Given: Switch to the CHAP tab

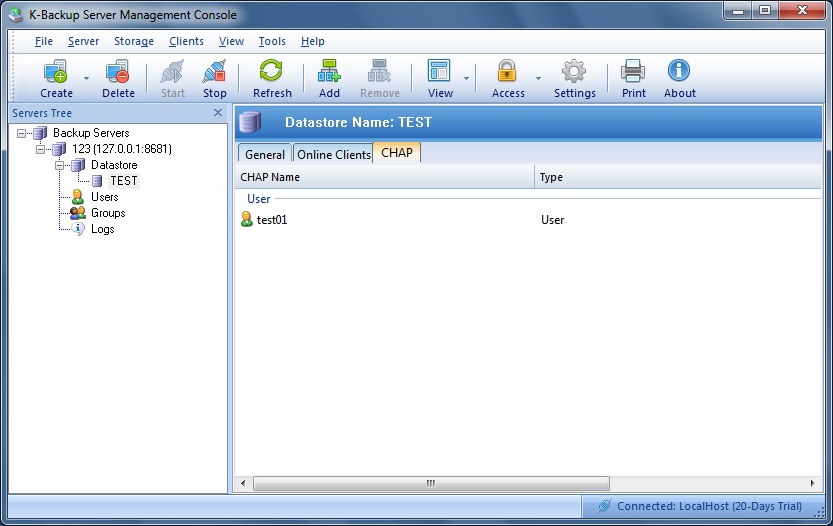Looking at the screenshot, I should point(397,152).
